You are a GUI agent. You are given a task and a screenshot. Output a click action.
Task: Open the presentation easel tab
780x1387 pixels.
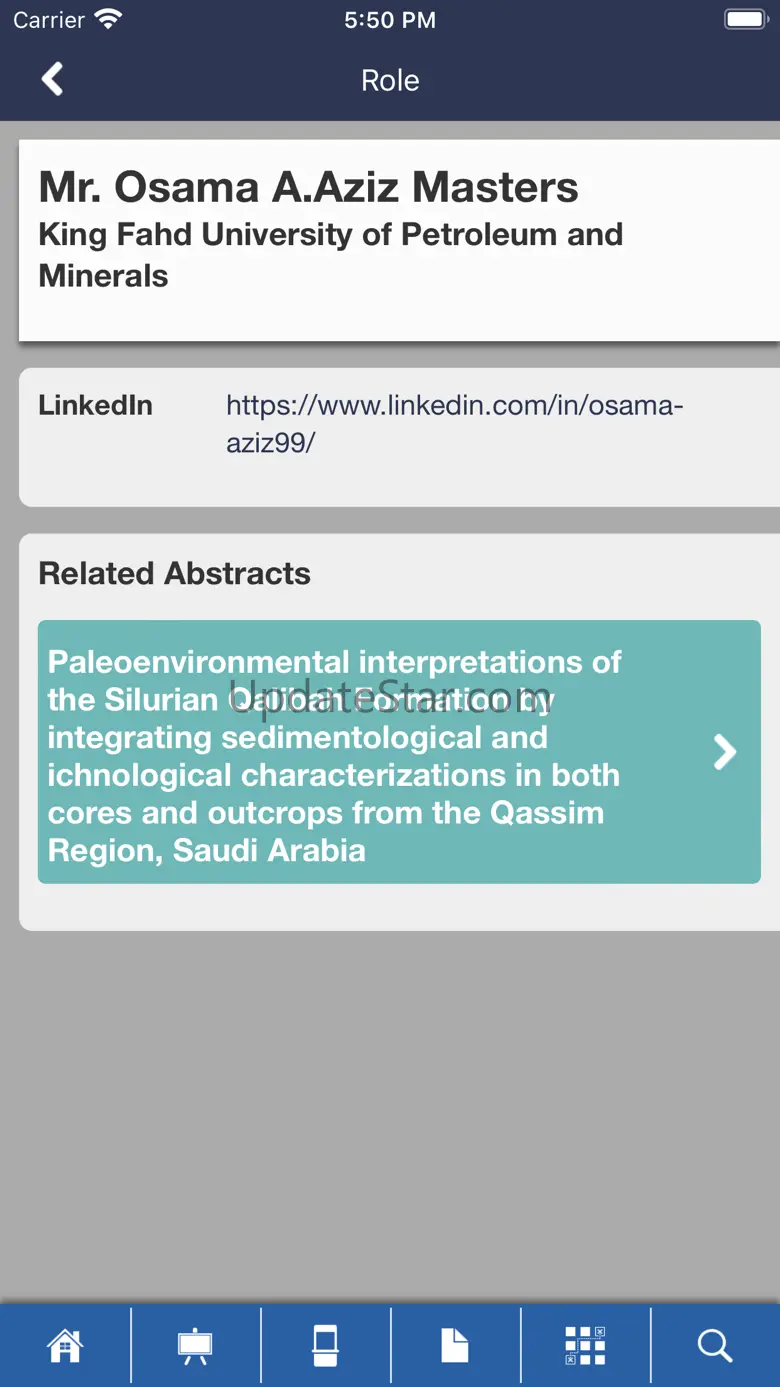[195, 1345]
